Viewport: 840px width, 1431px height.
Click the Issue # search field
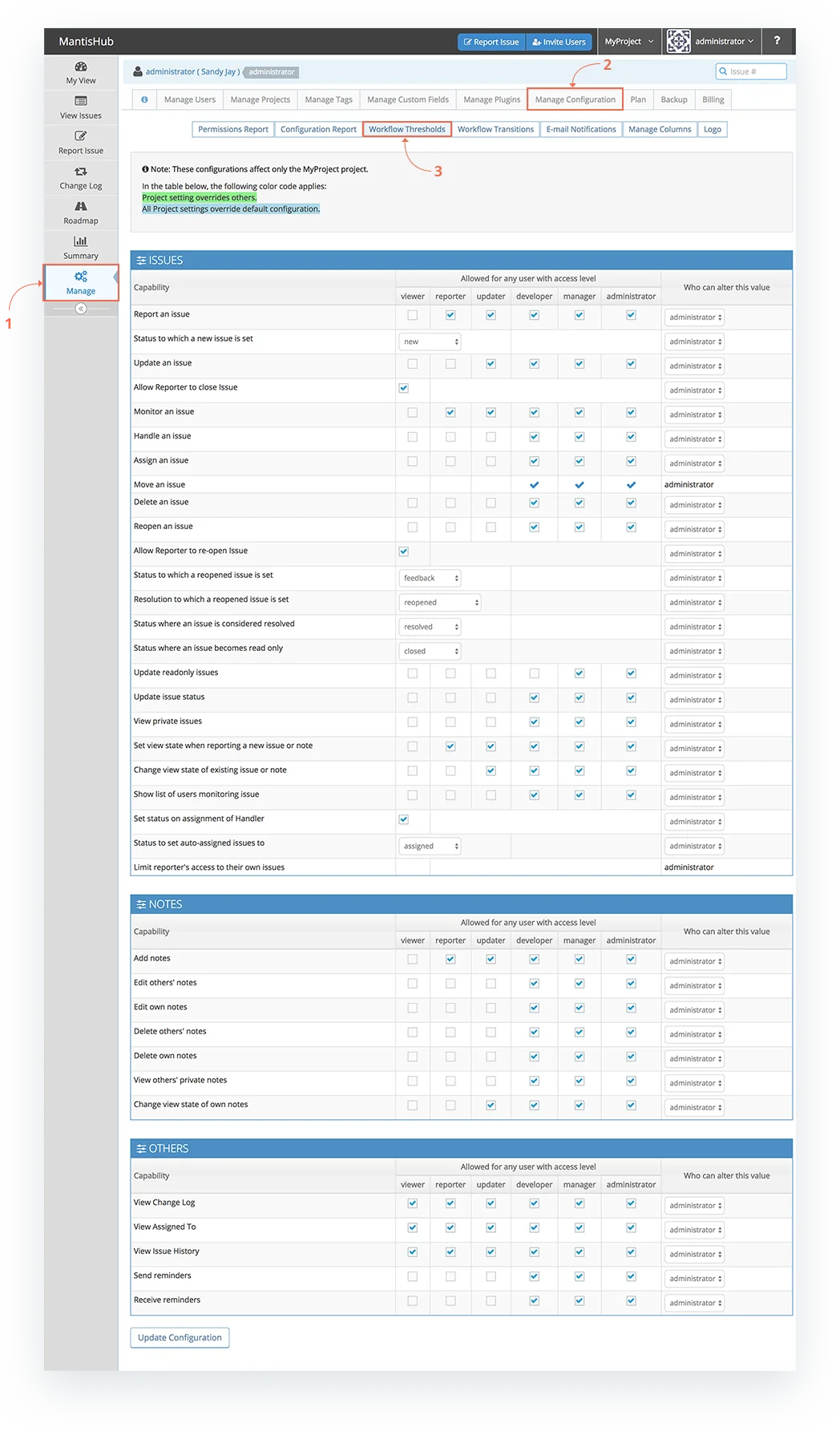coord(751,71)
